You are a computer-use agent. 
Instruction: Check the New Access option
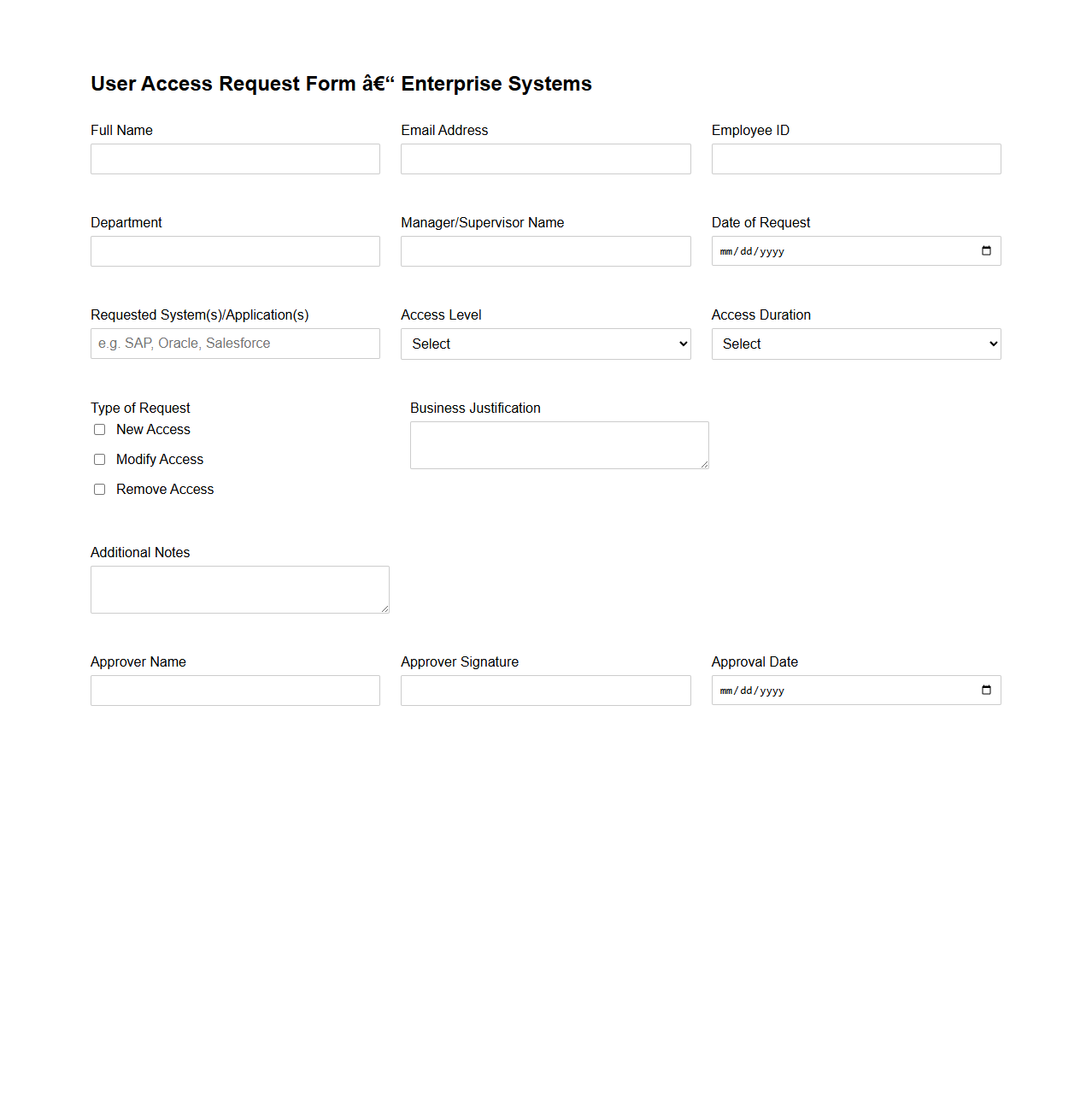pos(99,429)
